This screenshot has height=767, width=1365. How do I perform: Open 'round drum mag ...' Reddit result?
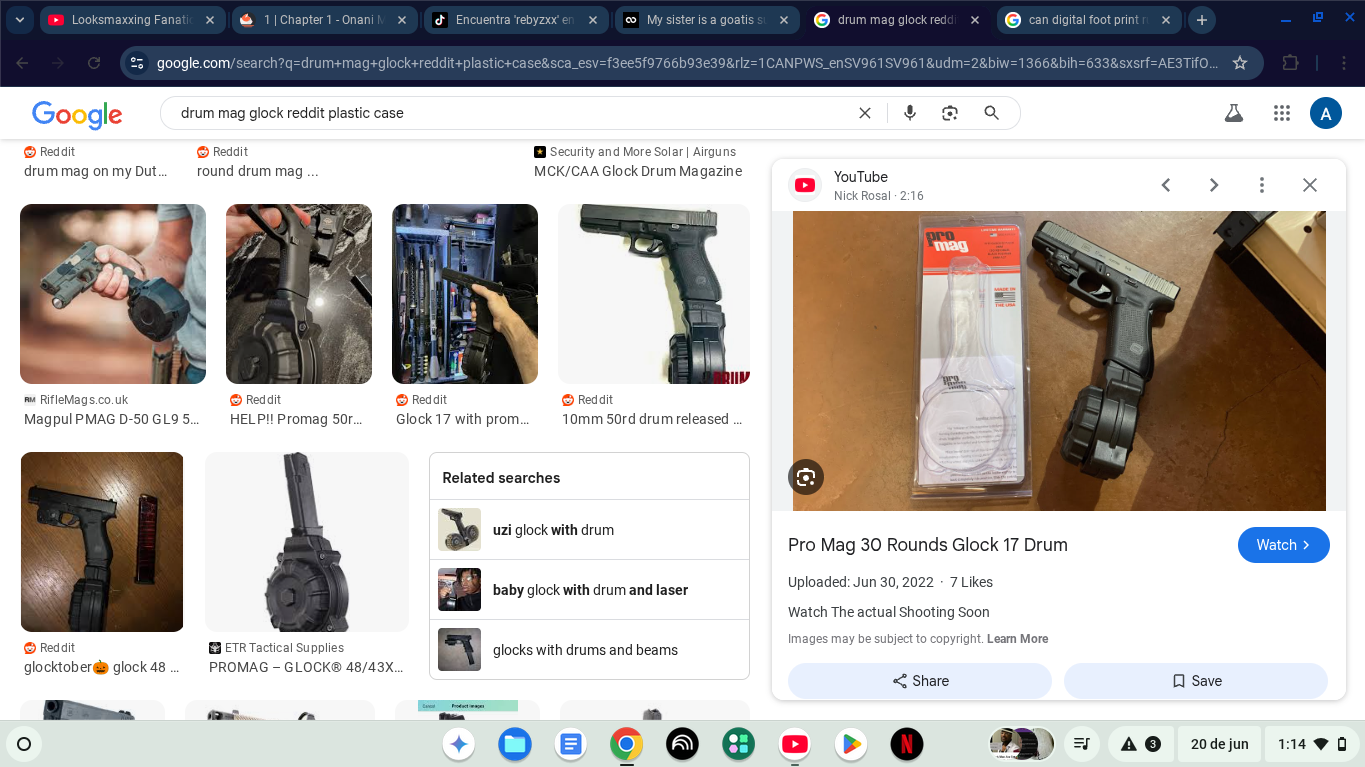257,171
